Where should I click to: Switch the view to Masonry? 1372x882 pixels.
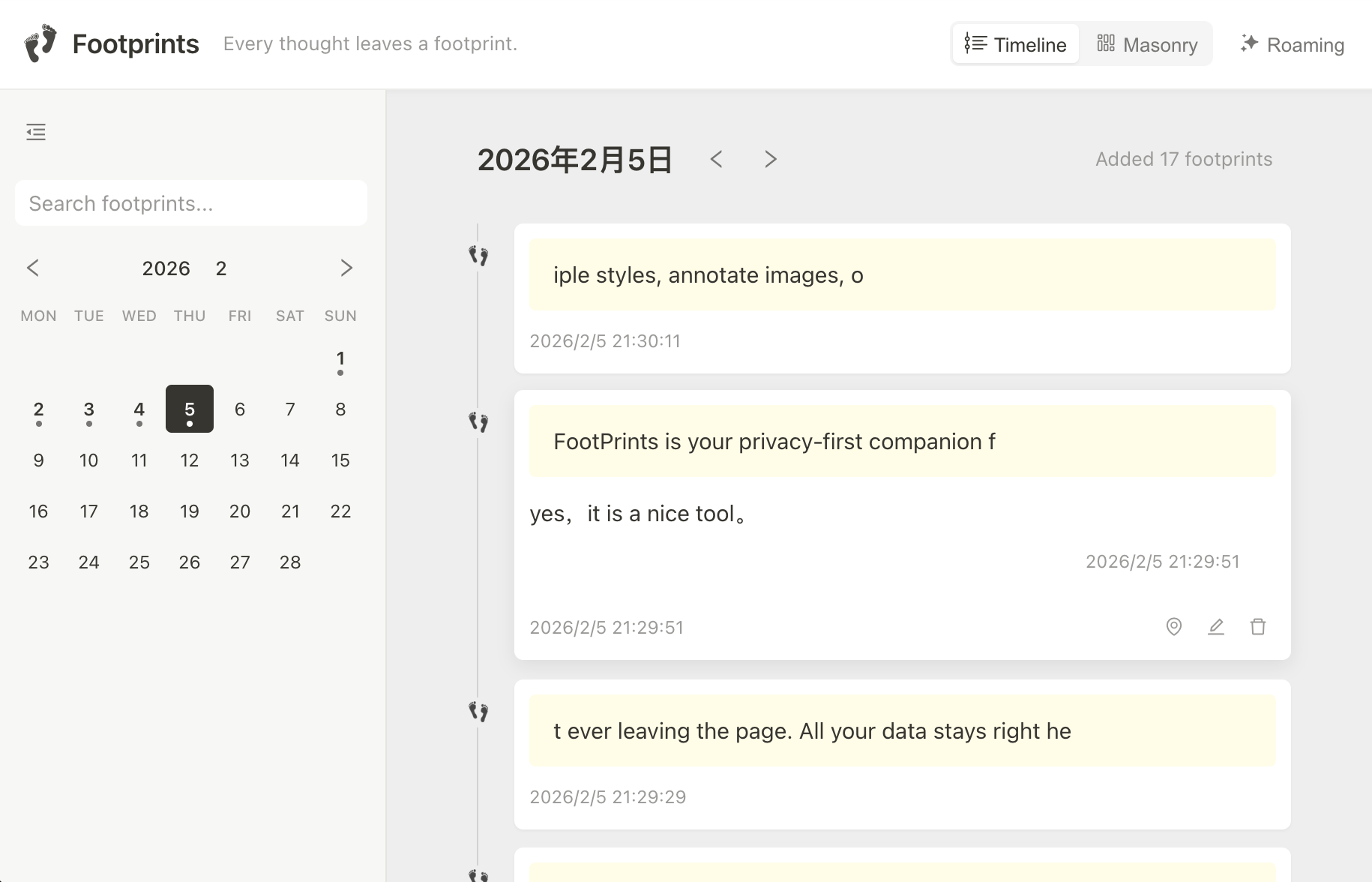(1147, 44)
